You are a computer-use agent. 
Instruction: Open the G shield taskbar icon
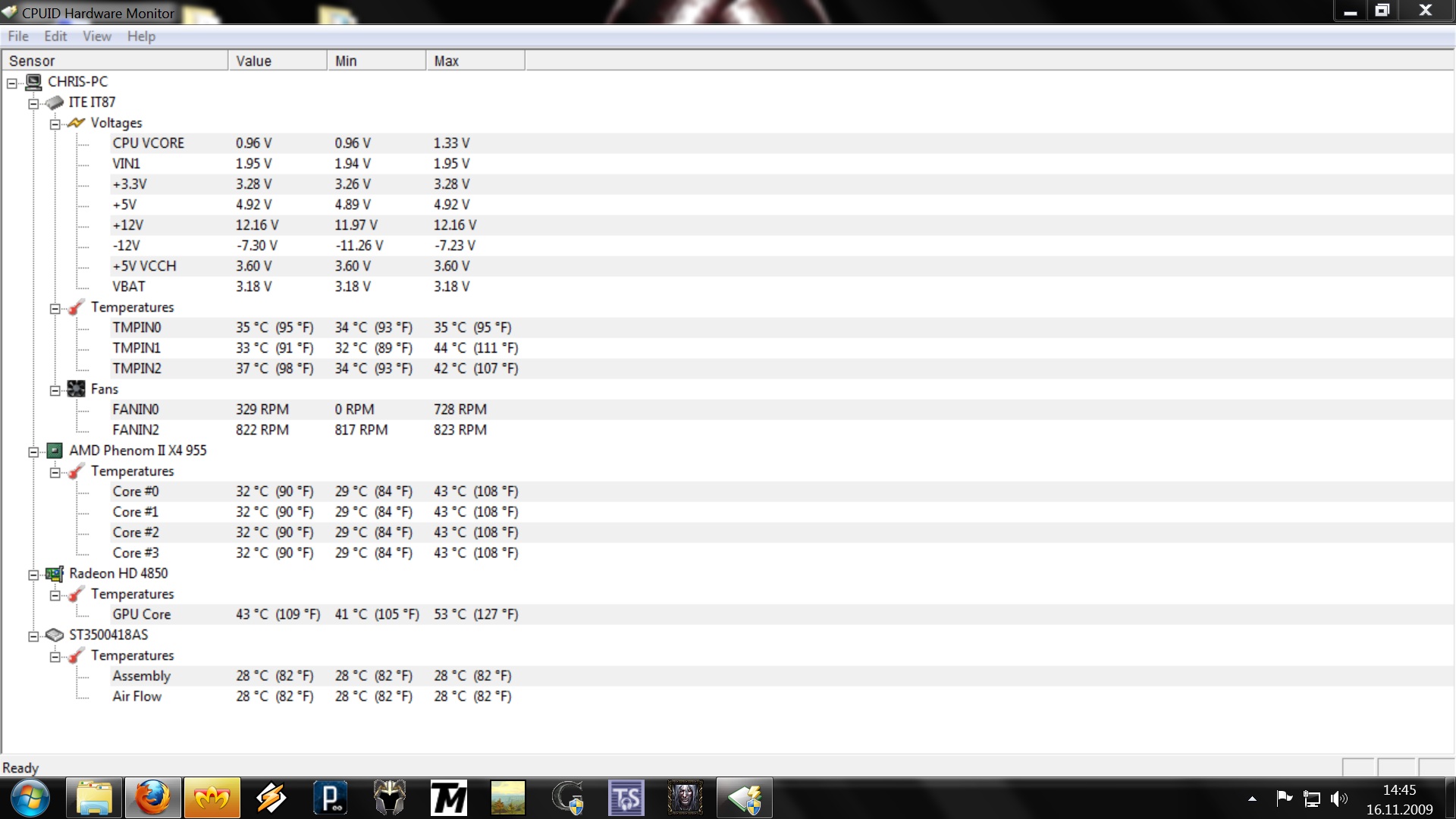coord(567,799)
